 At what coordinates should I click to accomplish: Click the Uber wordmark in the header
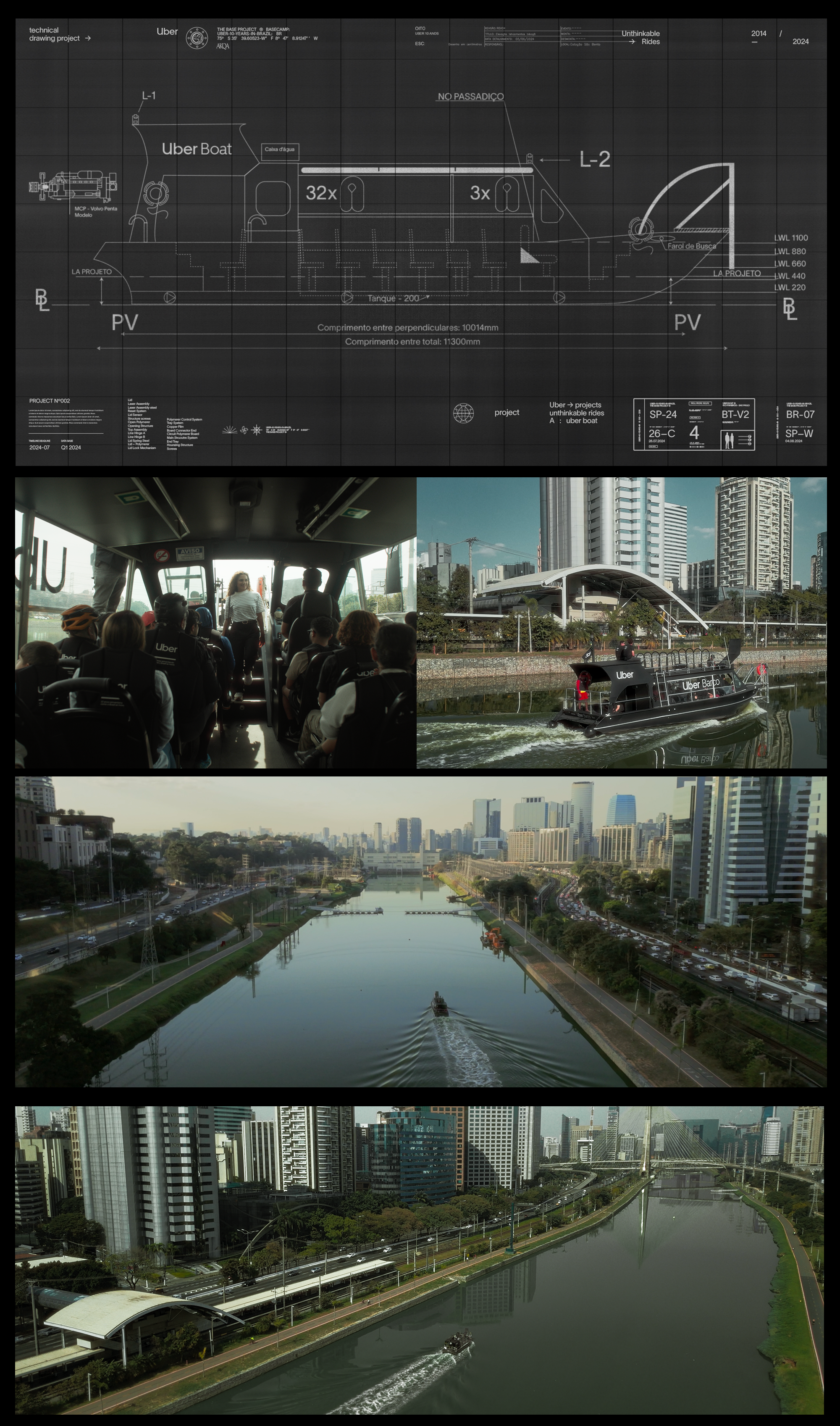click(167, 32)
